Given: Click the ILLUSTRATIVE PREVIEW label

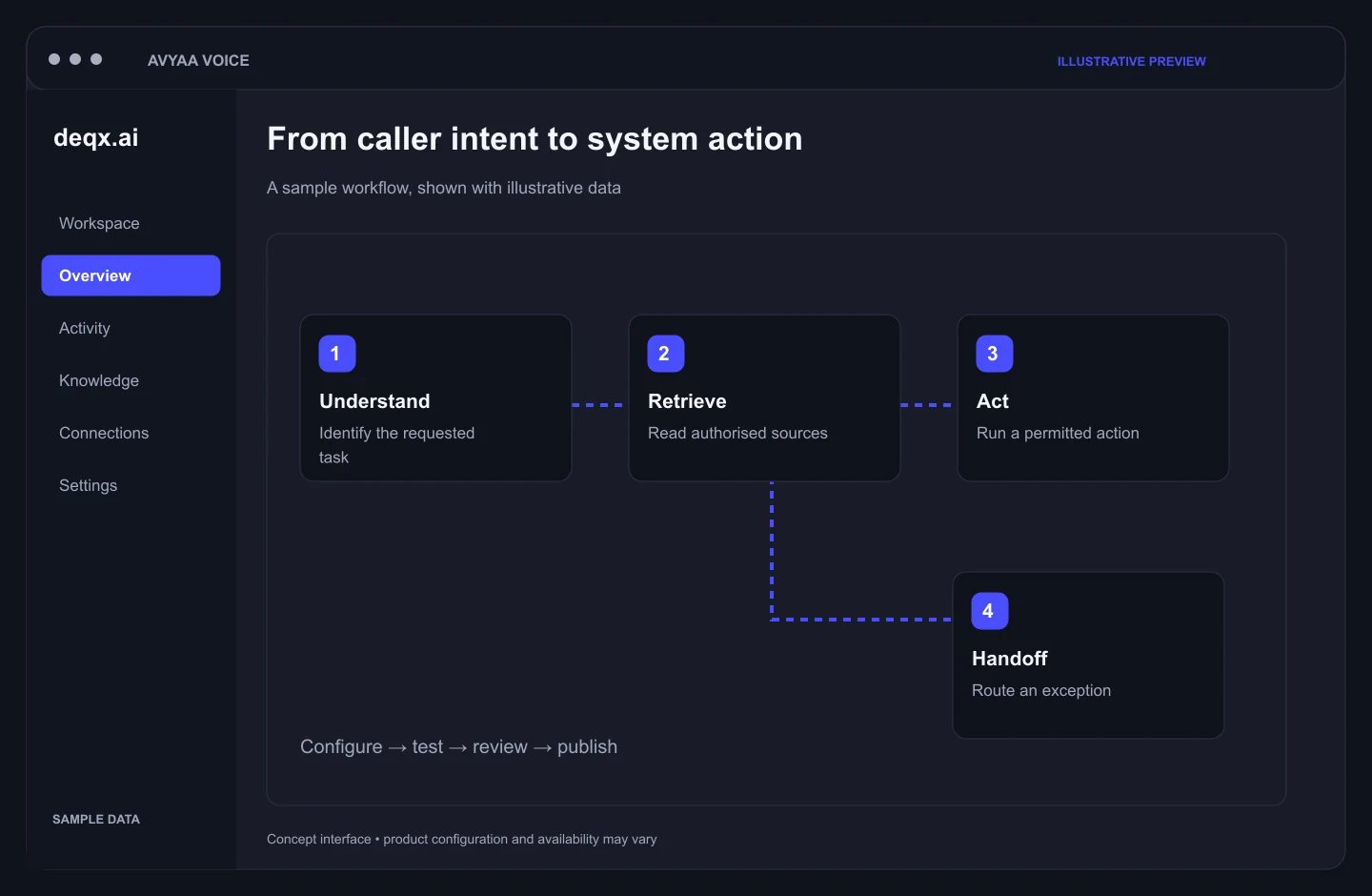Looking at the screenshot, I should (1131, 61).
